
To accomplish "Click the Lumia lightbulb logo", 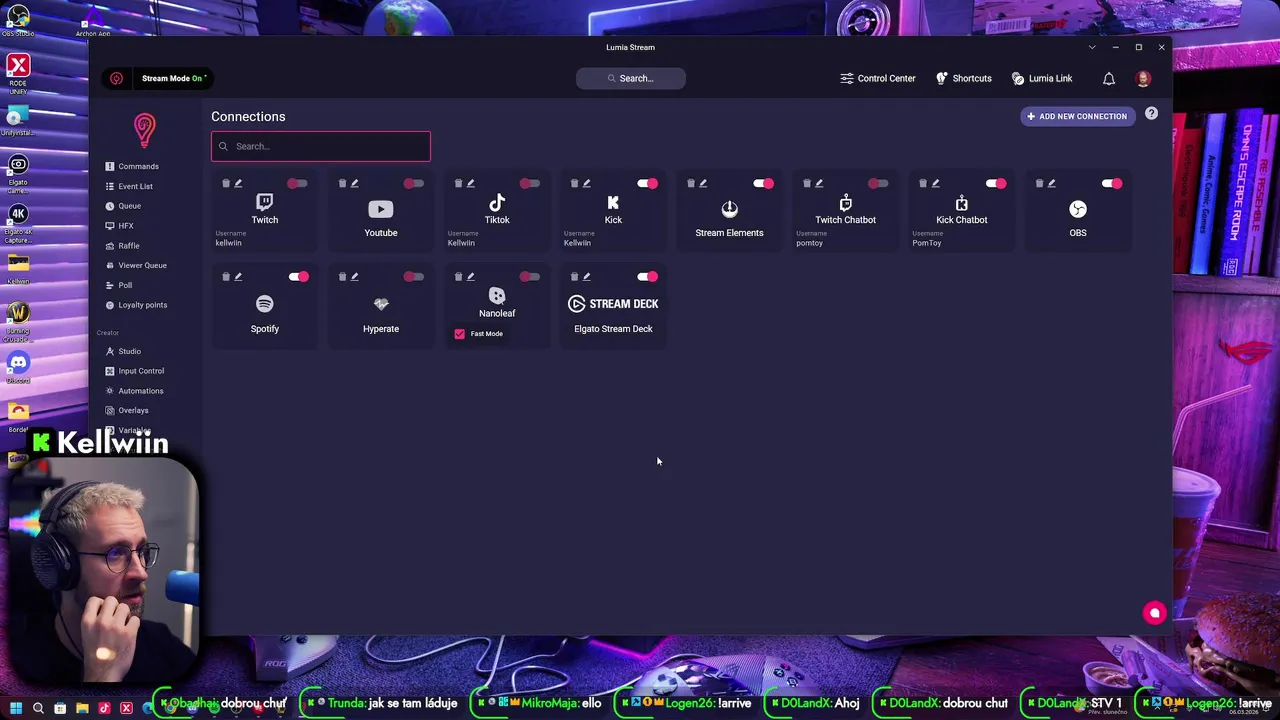I will pyautogui.click(x=145, y=130).
